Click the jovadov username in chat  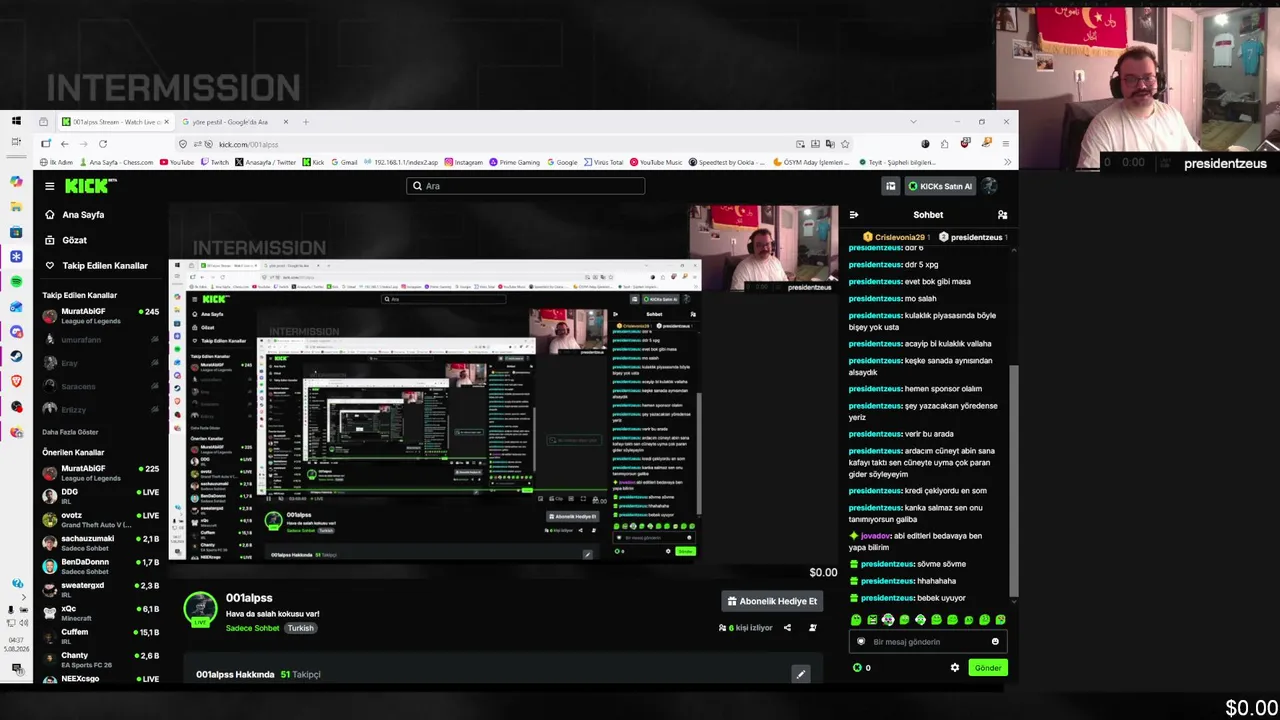(x=876, y=536)
